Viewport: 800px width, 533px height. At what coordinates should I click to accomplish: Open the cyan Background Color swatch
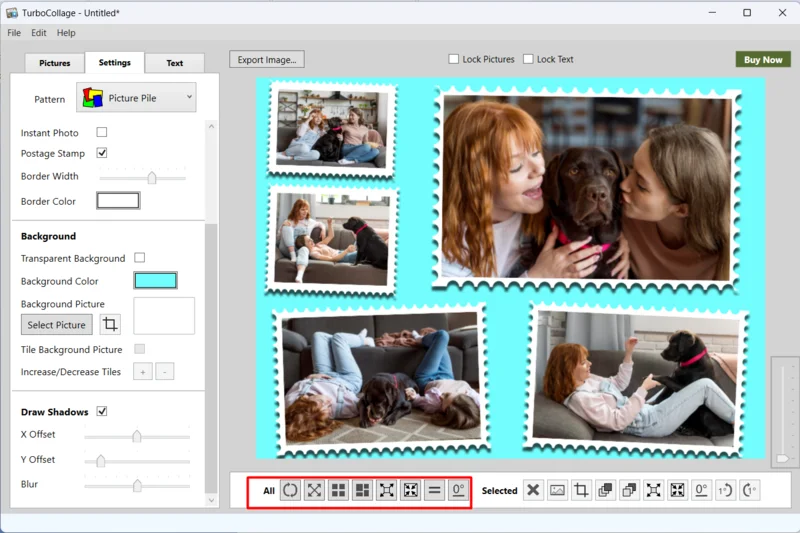pos(155,281)
